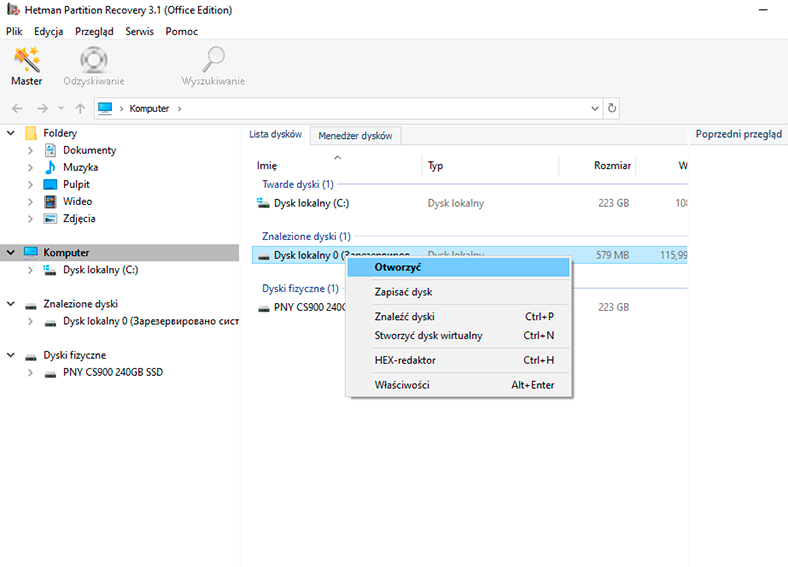Click the Znalezione dyski tree drive icon
This screenshot has height=567, width=788.
point(31,305)
